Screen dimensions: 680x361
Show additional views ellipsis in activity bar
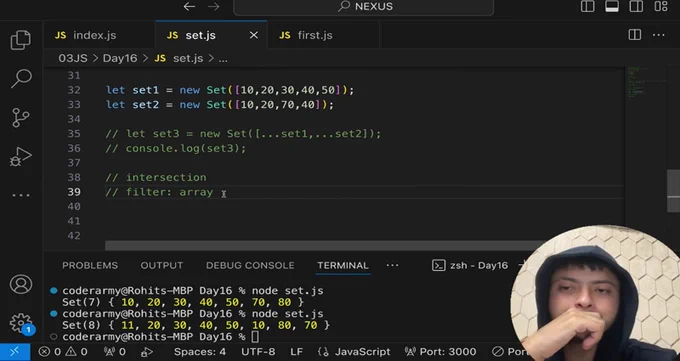coord(21,195)
